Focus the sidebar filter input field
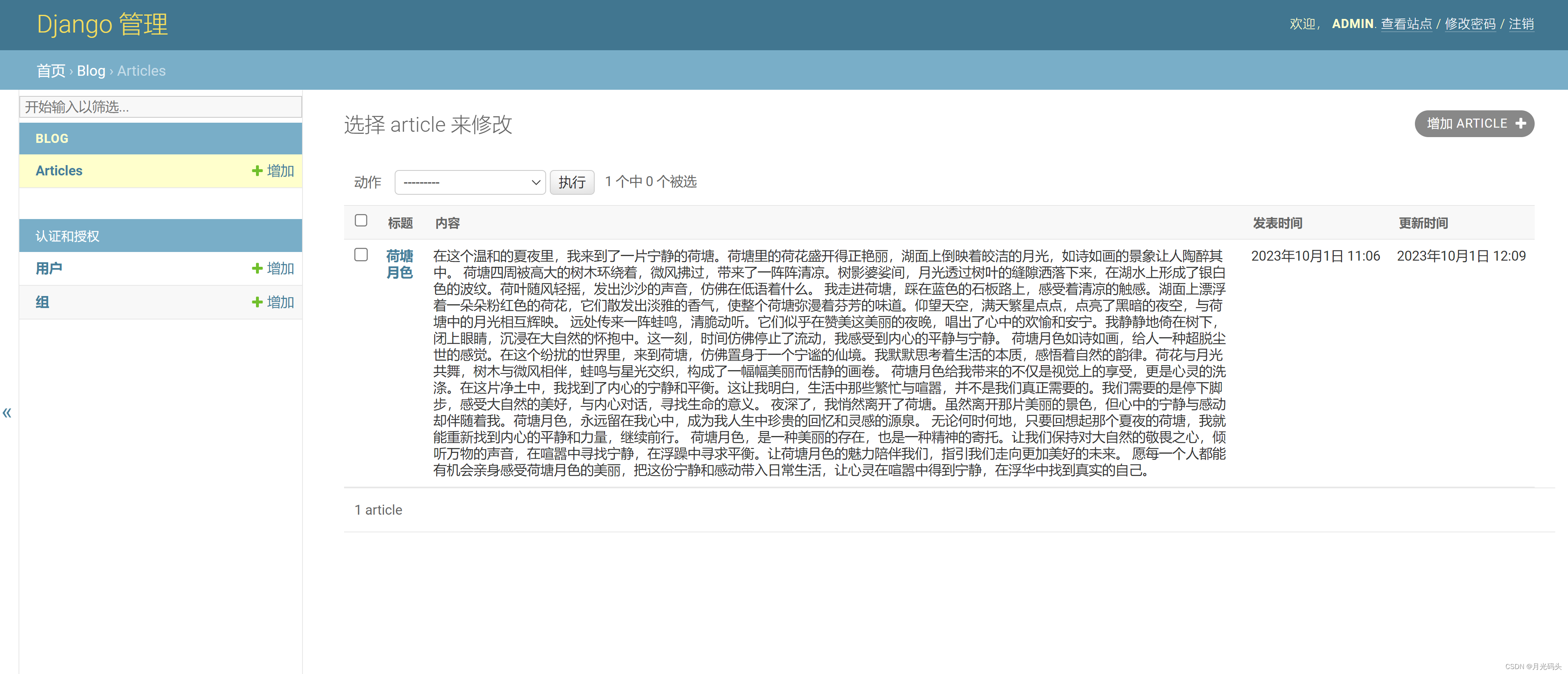The width and height of the screenshot is (1568, 674). coord(161,107)
